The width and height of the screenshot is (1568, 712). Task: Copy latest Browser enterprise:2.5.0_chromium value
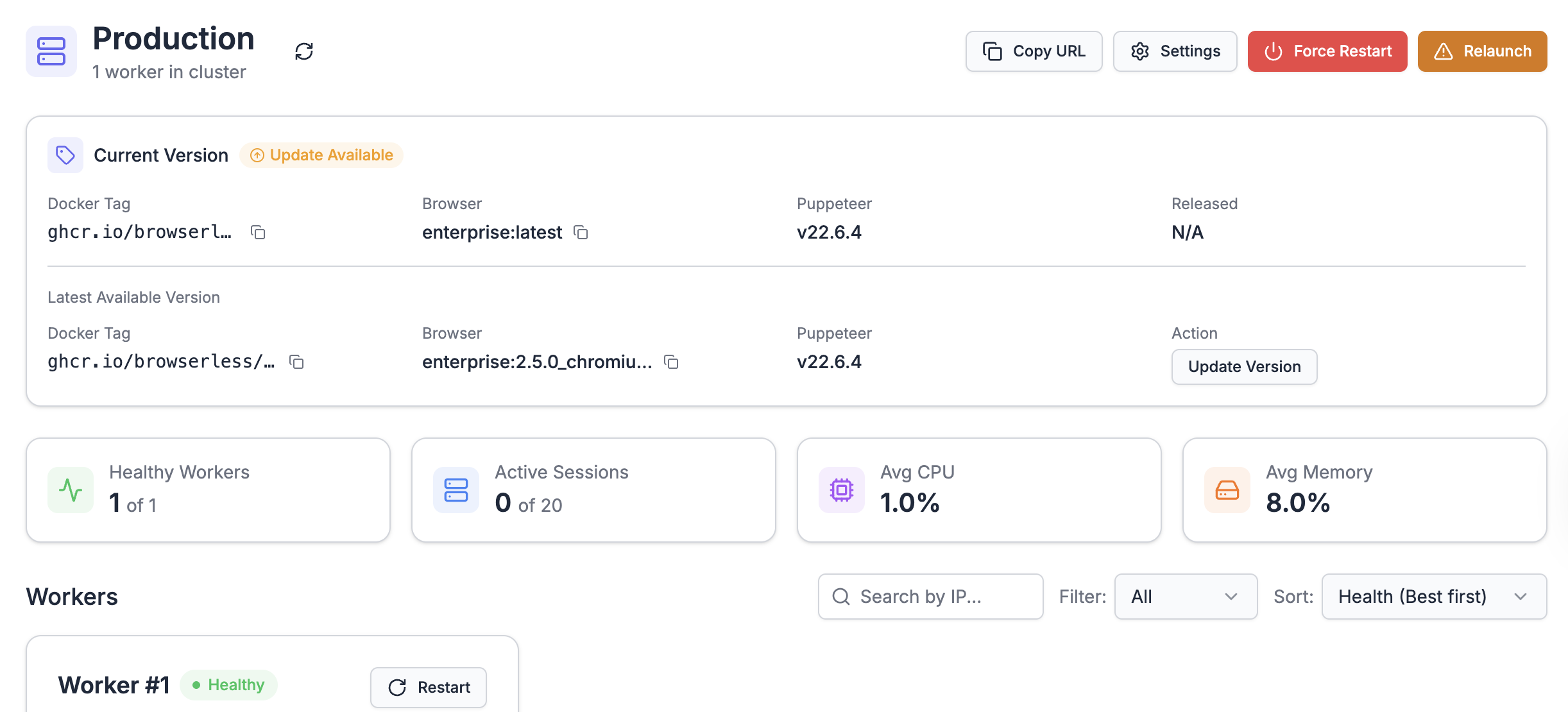(671, 362)
